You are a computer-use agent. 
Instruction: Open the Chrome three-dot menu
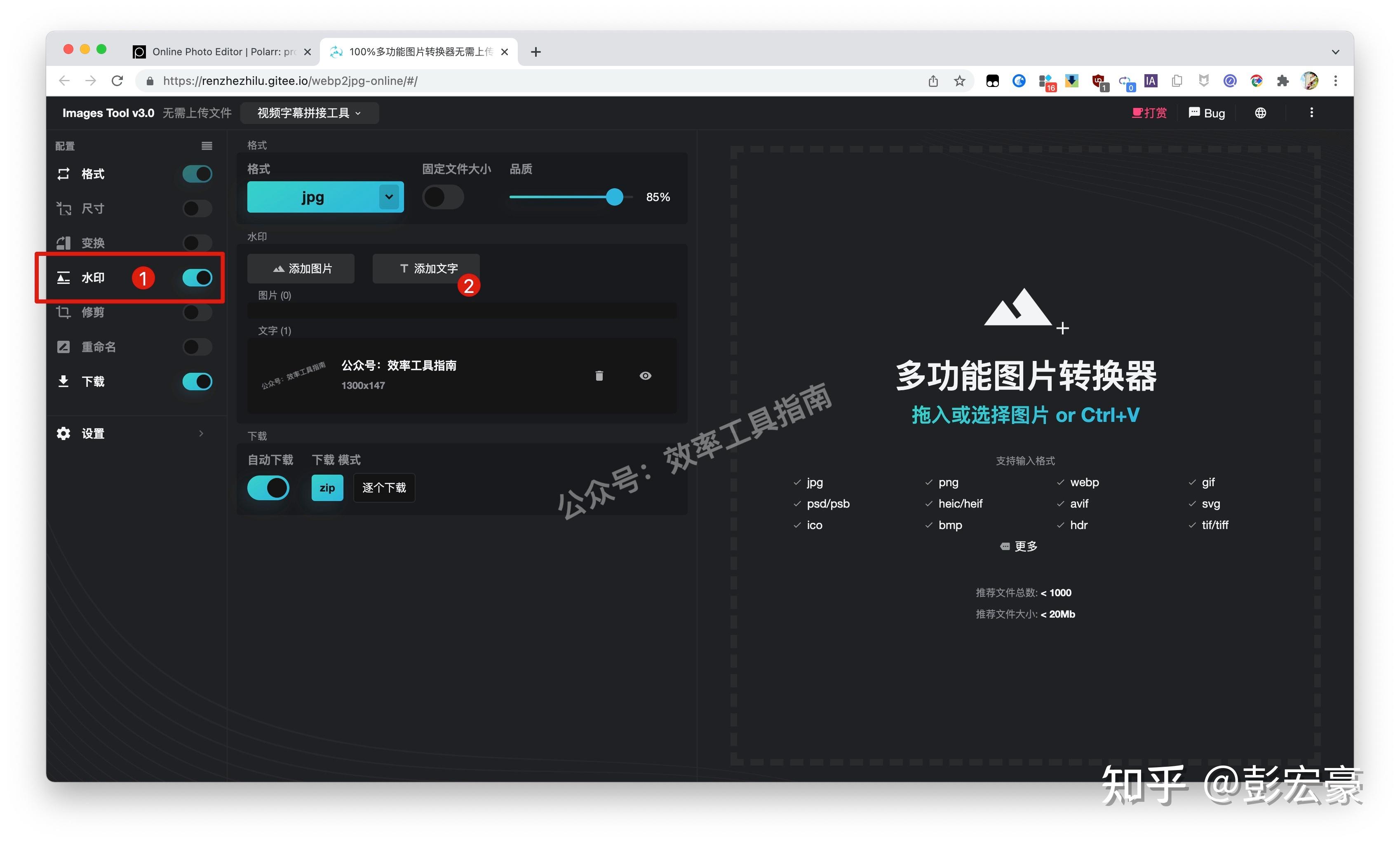(1335, 81)
